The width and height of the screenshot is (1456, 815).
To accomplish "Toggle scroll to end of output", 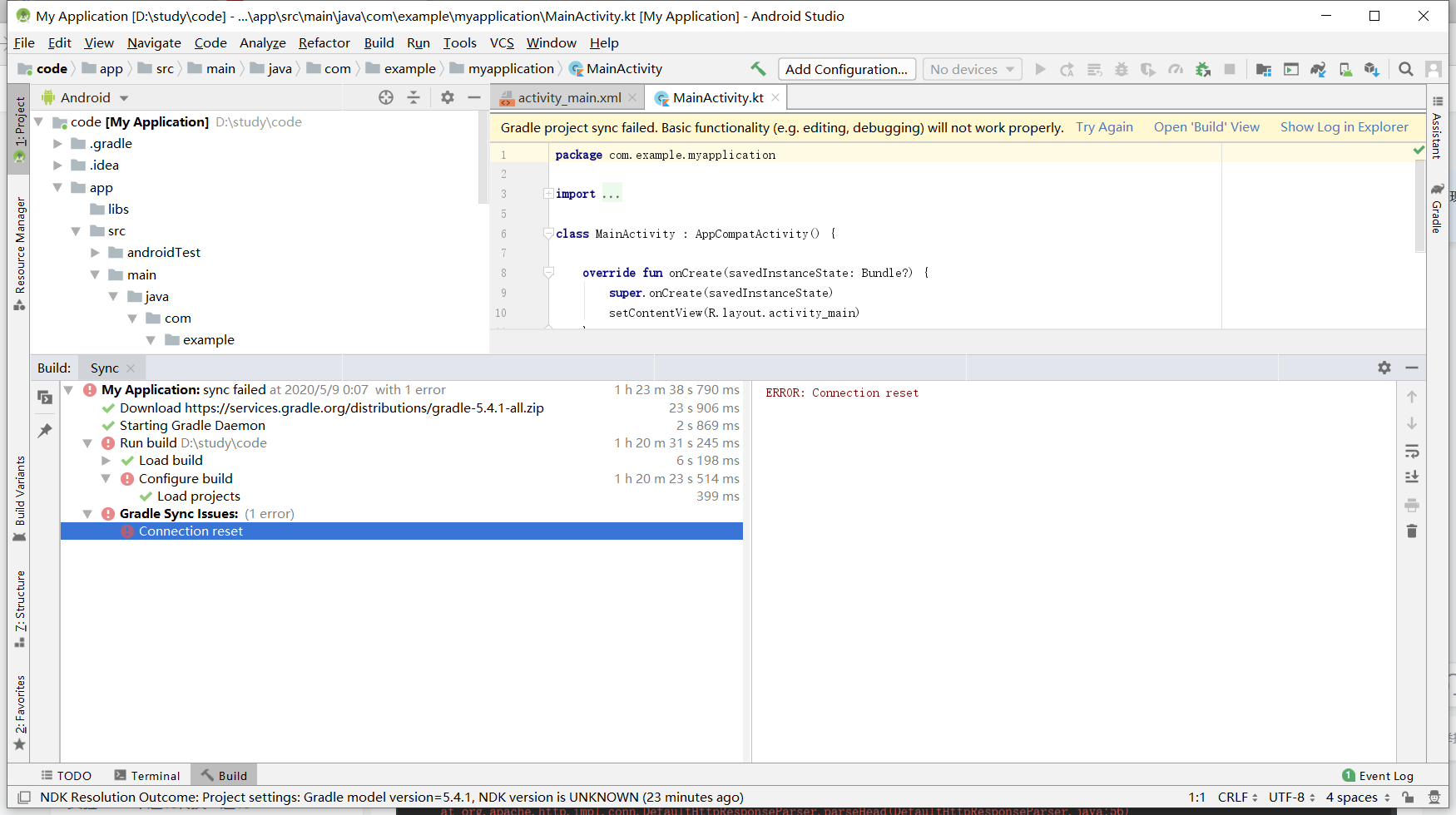I will (1412, 477).
